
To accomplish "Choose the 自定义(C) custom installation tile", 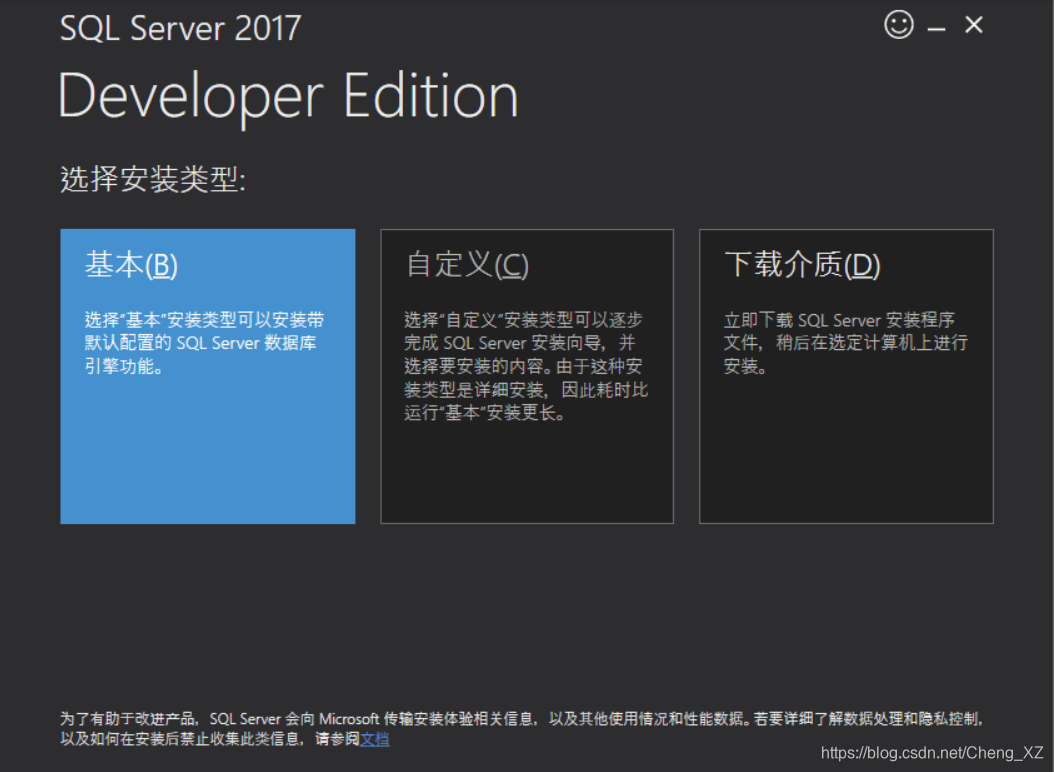I will click(x=527, y=376).
